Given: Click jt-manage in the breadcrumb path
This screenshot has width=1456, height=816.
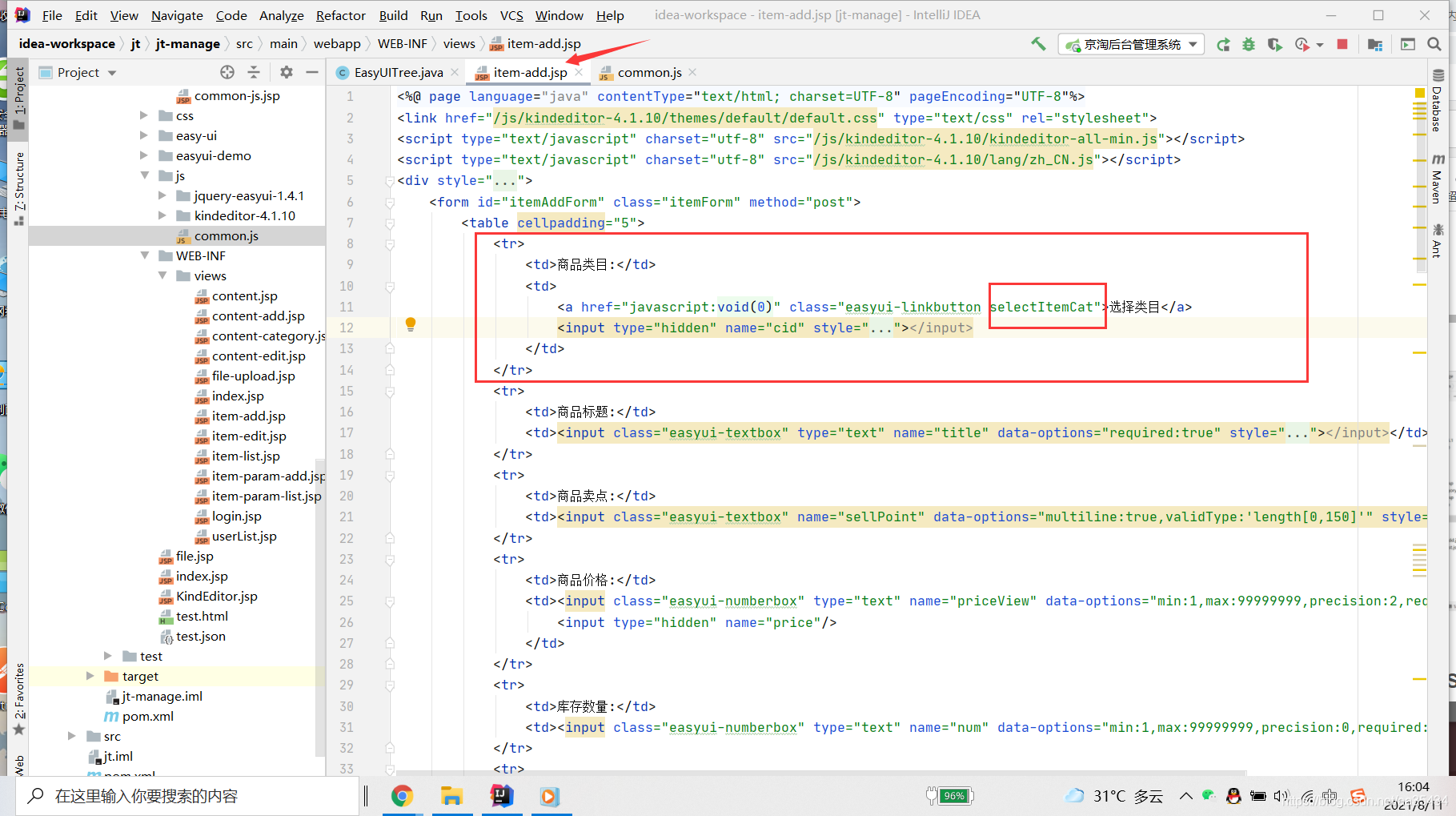Looking at the screenshot, I should coord(187,44).
